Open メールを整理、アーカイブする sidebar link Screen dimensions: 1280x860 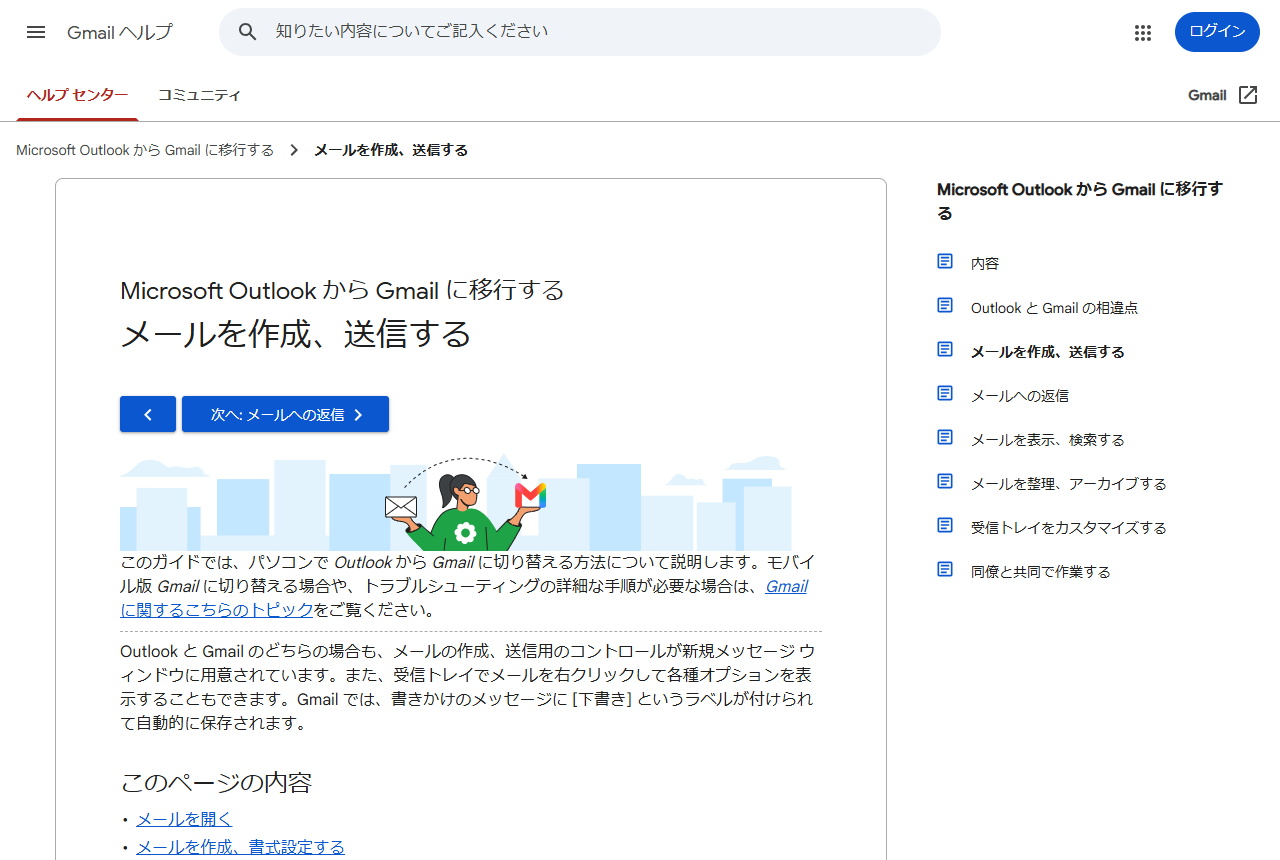pos(1069,484)
